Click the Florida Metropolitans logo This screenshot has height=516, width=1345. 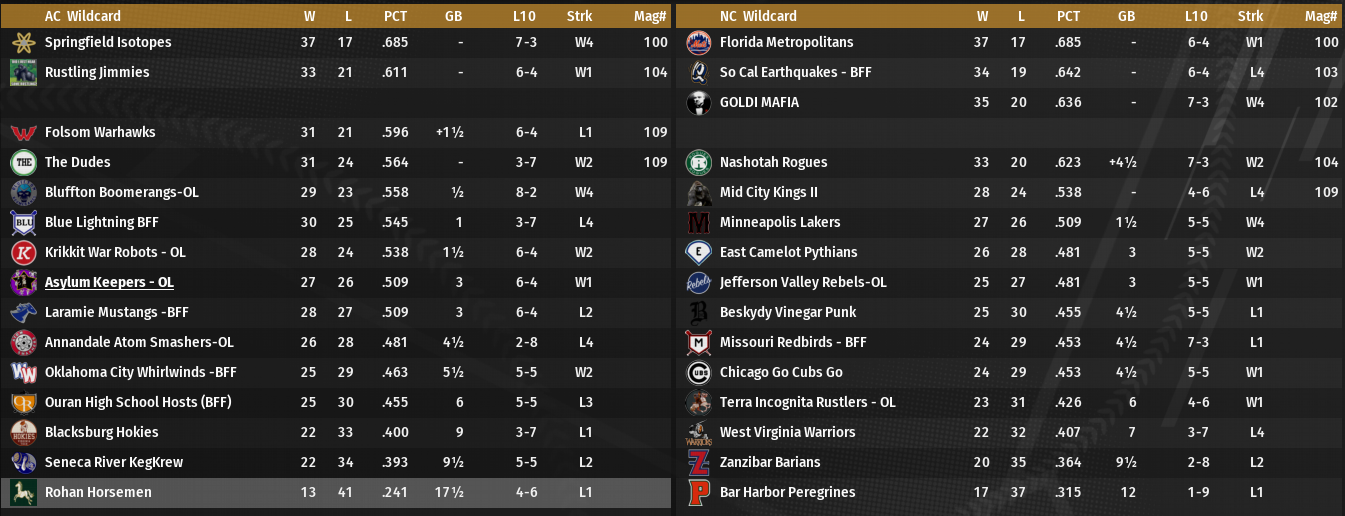tap(698, 42)
